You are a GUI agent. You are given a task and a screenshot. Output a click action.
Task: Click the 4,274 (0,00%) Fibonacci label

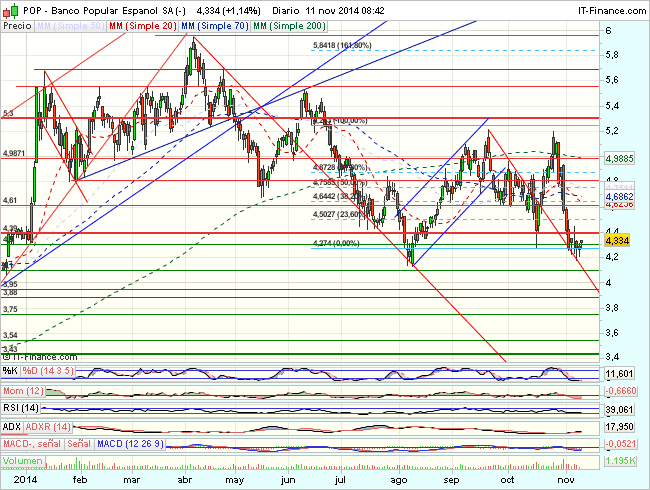click(x=336, y=243)
